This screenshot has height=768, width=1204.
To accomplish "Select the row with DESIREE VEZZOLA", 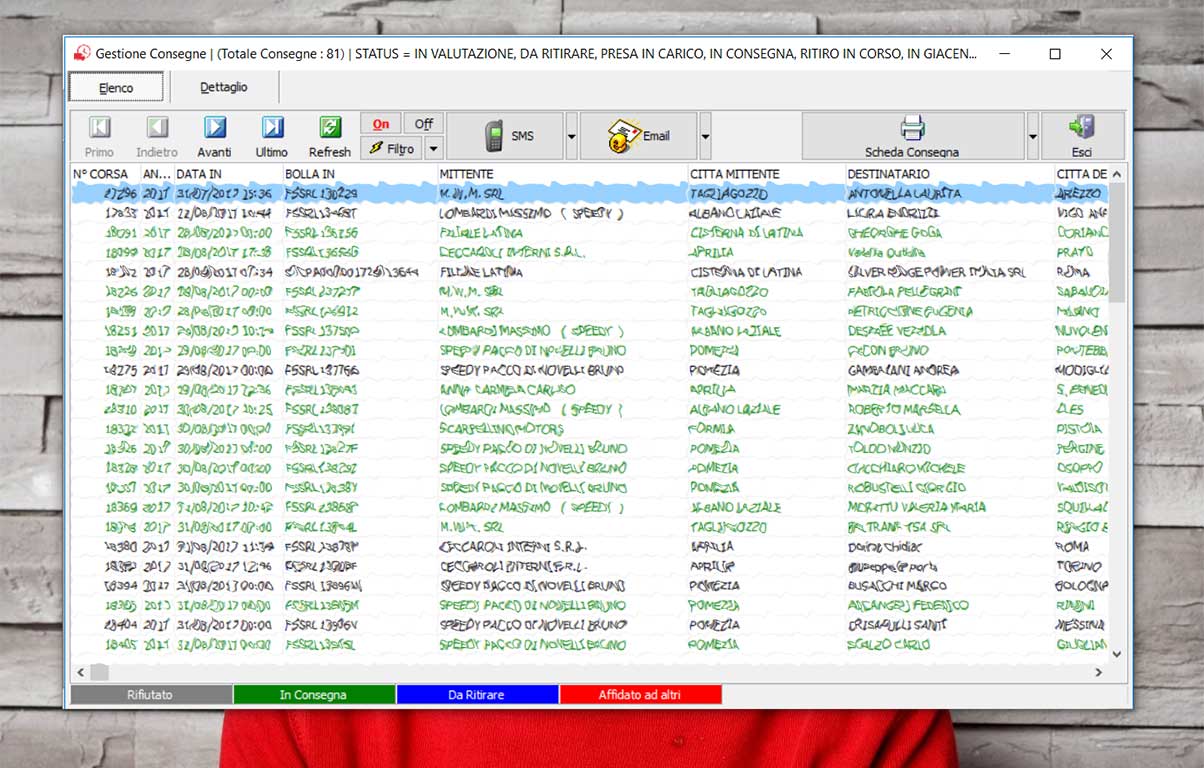I will point(590,330).
